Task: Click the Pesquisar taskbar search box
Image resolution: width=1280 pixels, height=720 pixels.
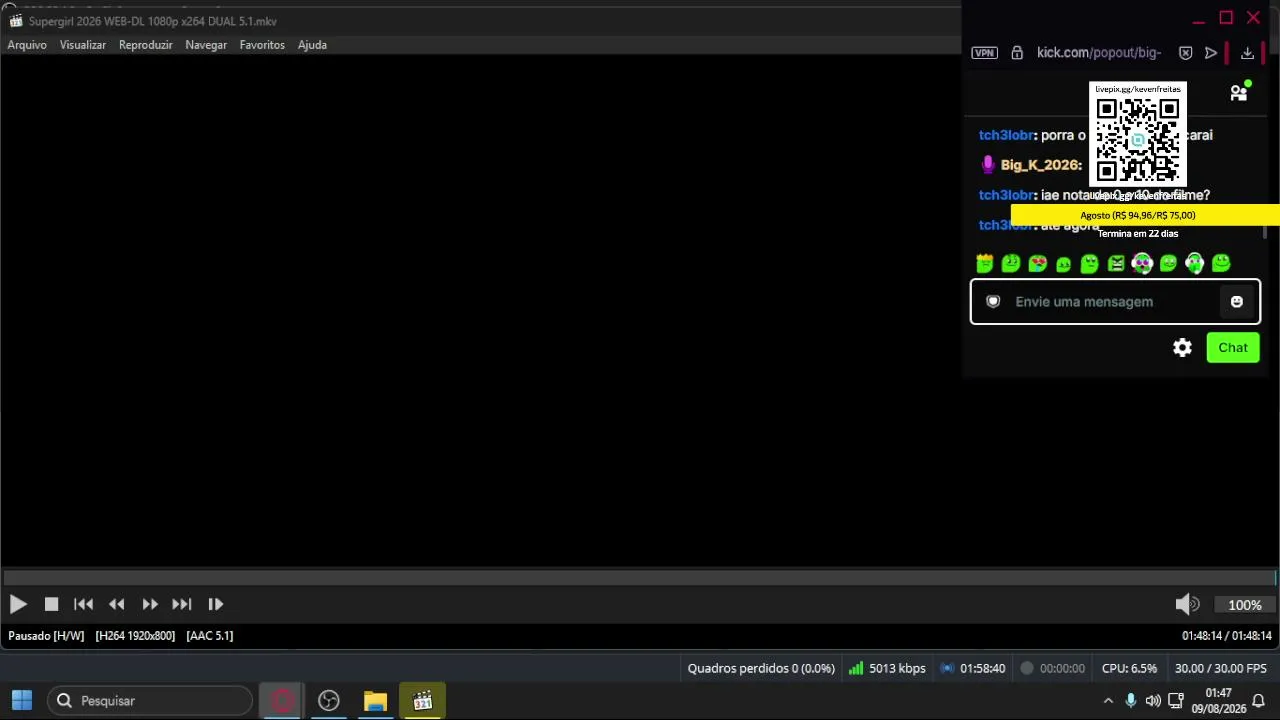Action: [x=150, y=701]
